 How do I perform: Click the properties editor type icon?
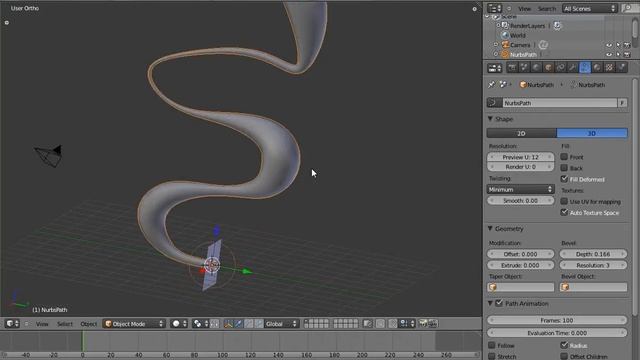tap(495, 68)
